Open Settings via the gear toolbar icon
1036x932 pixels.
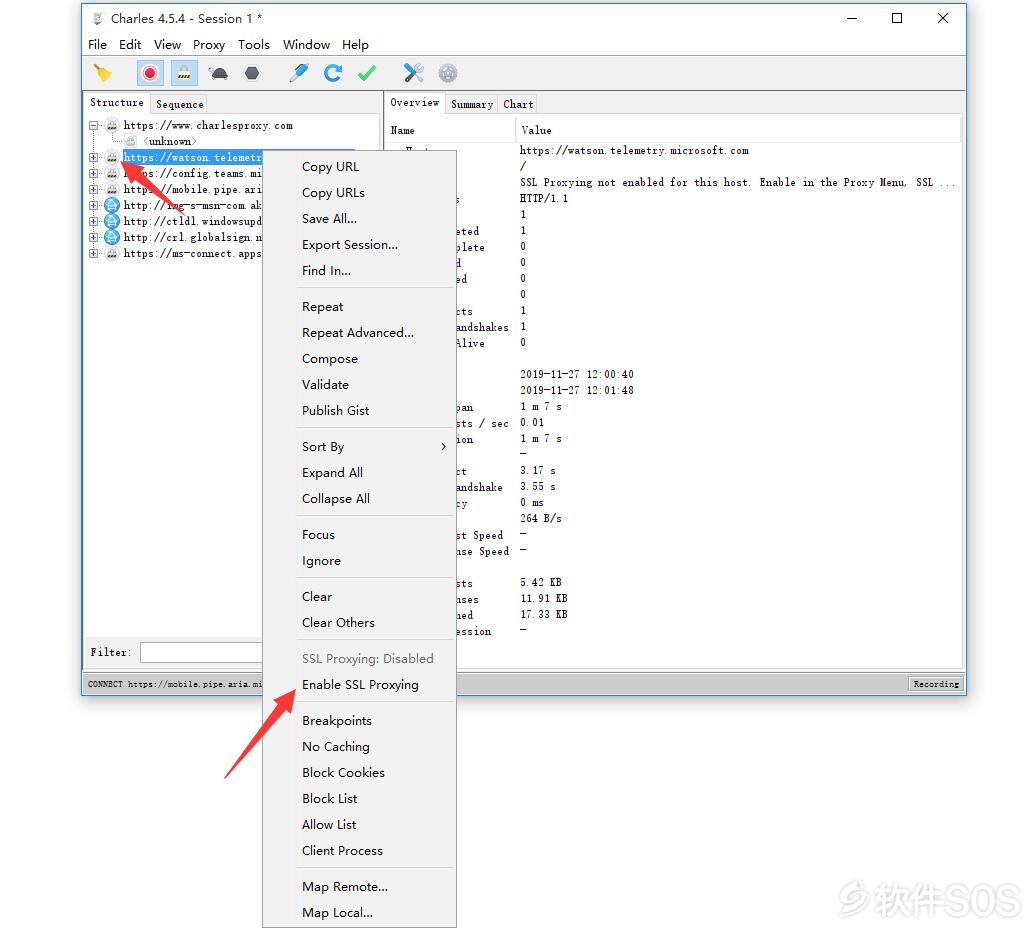pyautogui.click(x=448, y=73)
